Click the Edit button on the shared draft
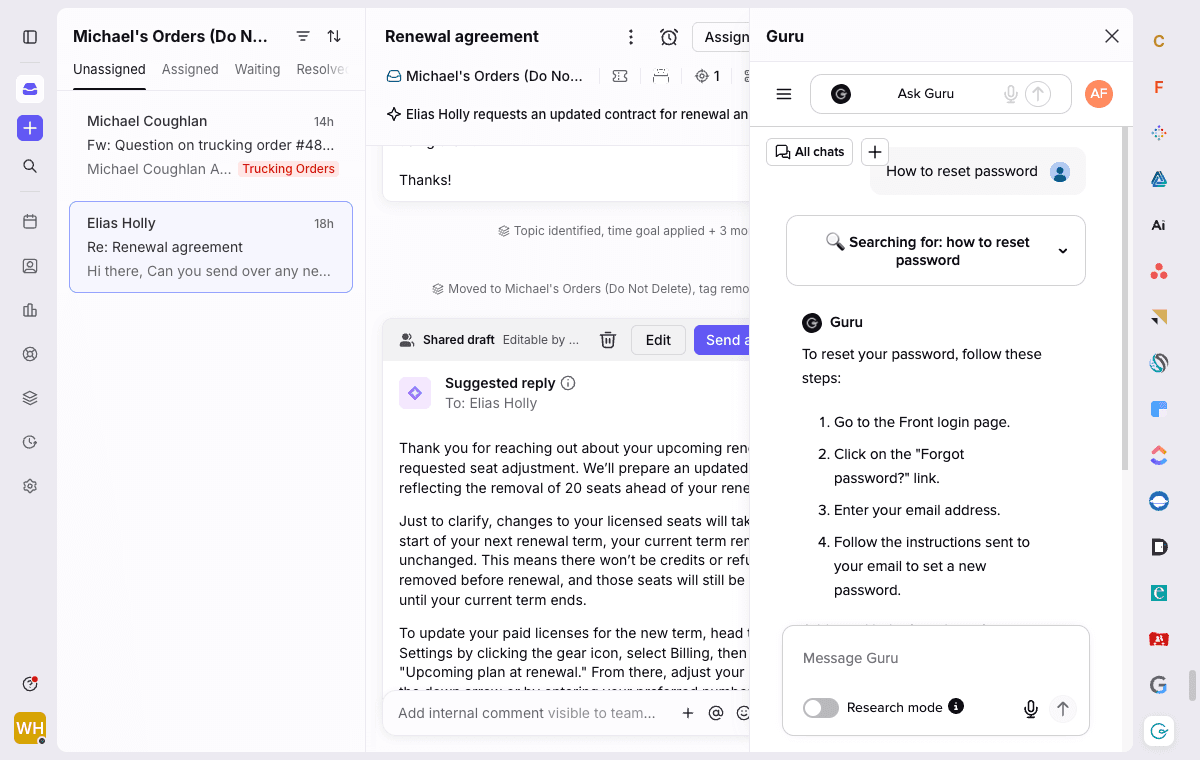The width and height of the screenshot is (1200, 760). click(658, 340)
